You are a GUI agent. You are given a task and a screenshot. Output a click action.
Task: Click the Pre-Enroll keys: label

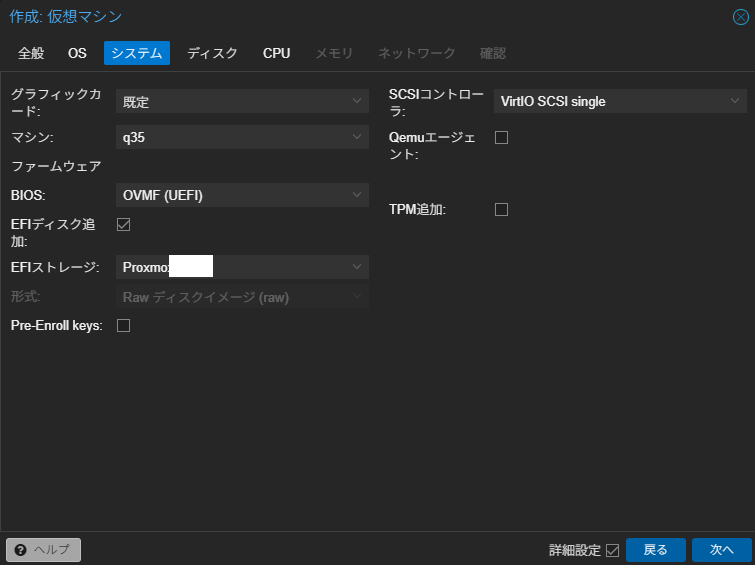pos(57,326)
